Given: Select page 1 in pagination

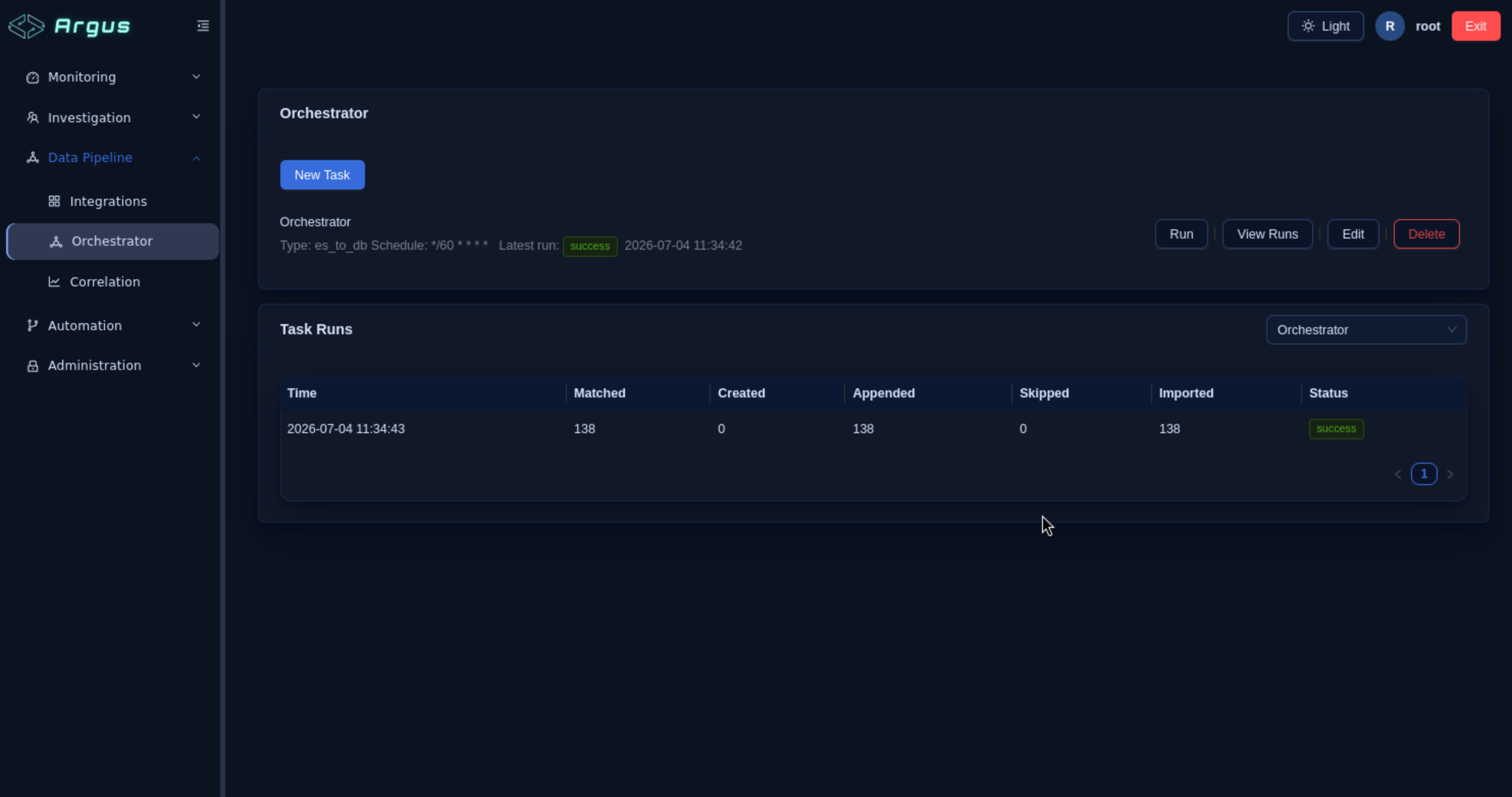Looking at the screenshot, I should coord(1423,473).
